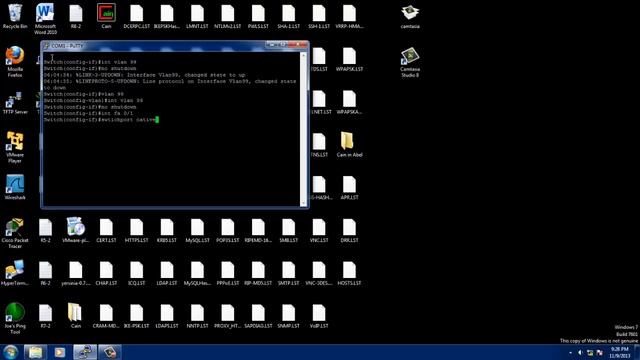Click PuTTY terminal at the switchport native line
This screenshot has height=360, width=640.
[x=101, y=120]
